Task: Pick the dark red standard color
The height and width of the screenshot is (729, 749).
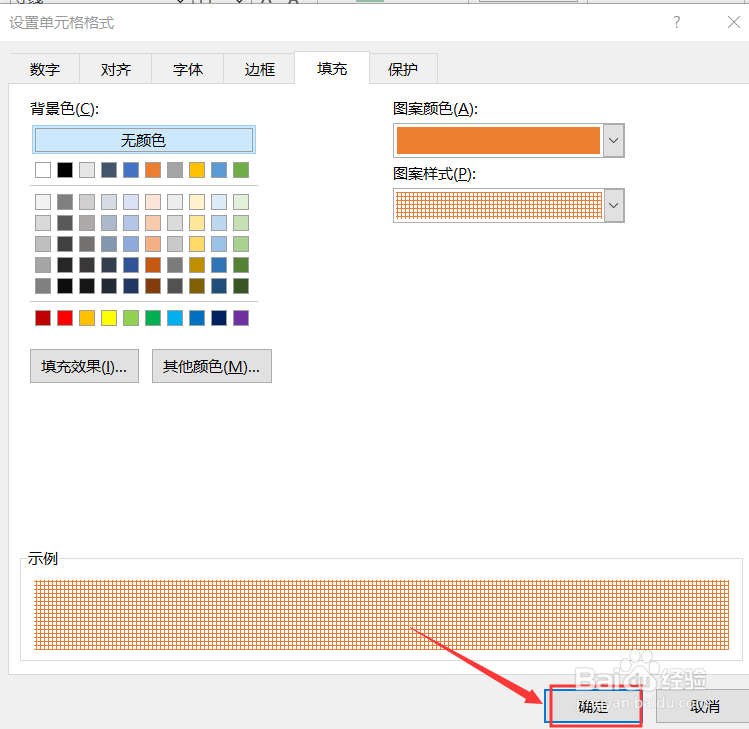Action: (43, 318)
